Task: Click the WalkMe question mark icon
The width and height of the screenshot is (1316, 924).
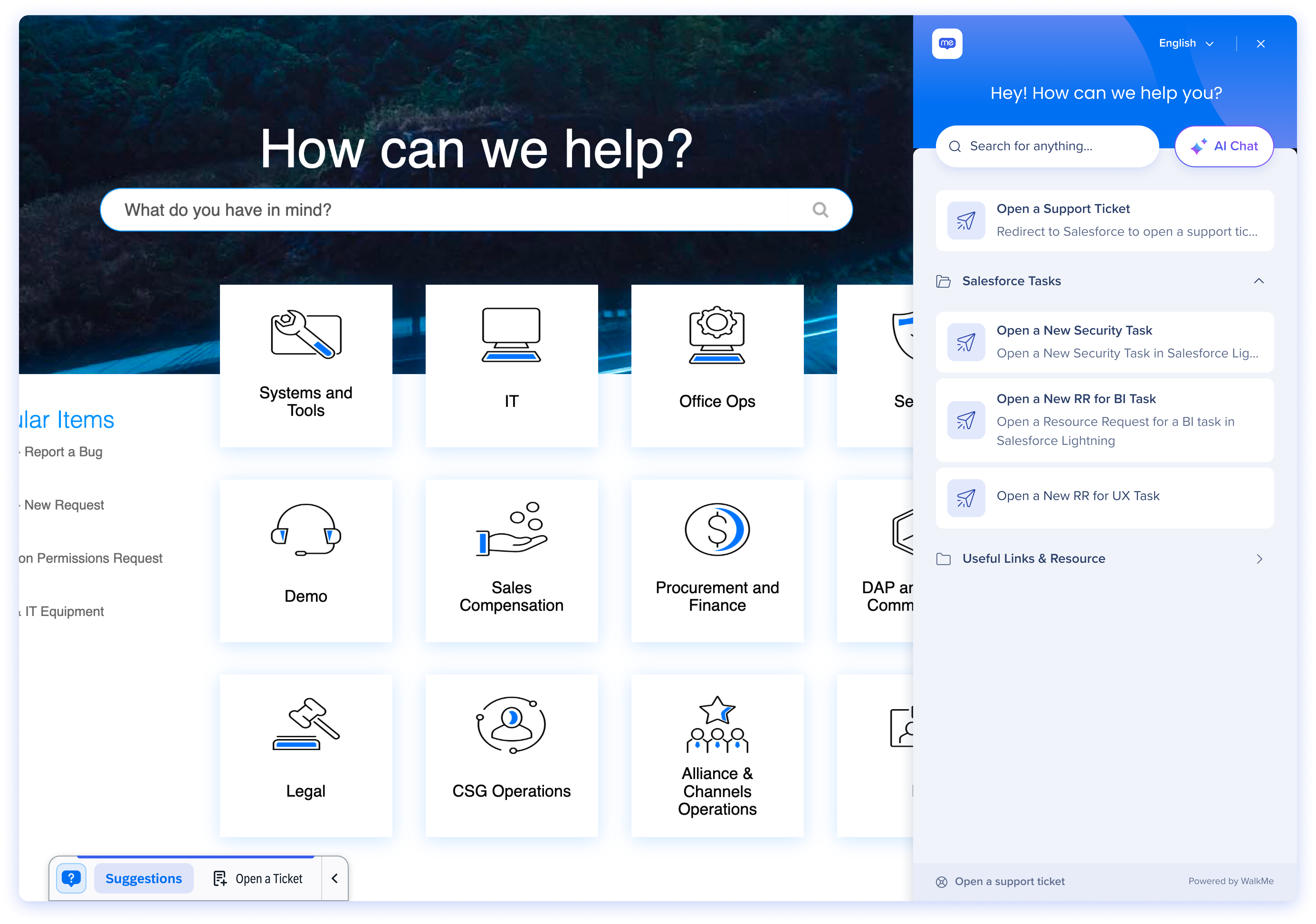Action: point(71,878)
